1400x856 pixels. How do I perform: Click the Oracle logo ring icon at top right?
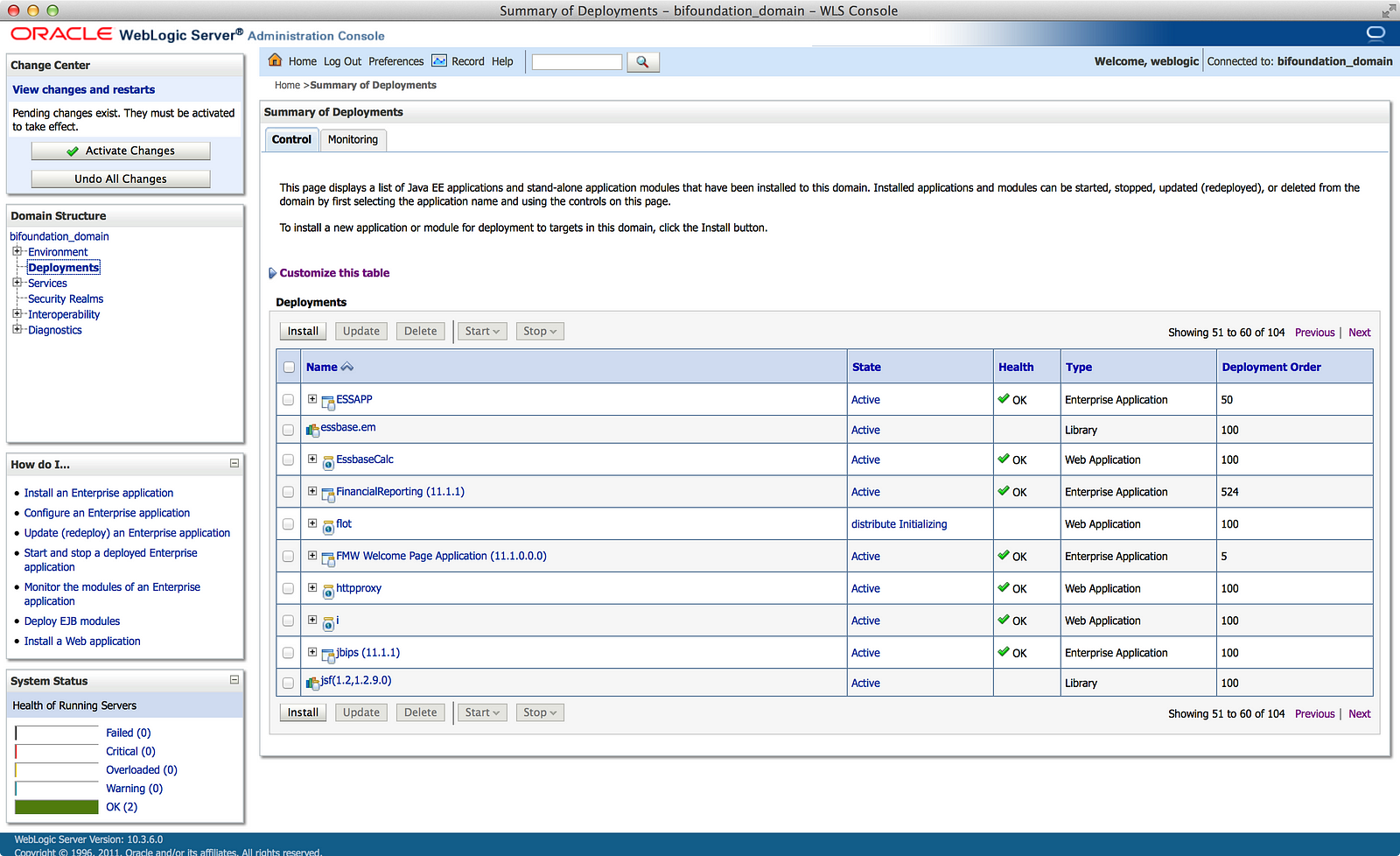pos(1375,33)
